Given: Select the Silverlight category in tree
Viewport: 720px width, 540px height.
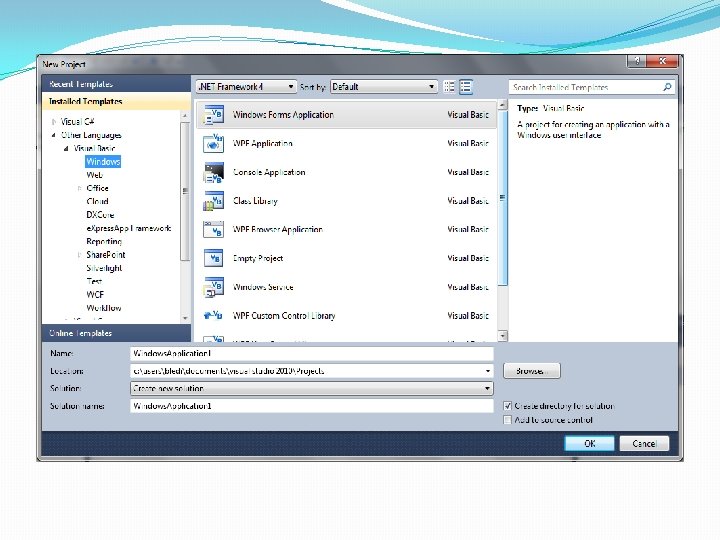Looking at the screenshot, I should tap(104, 268).
